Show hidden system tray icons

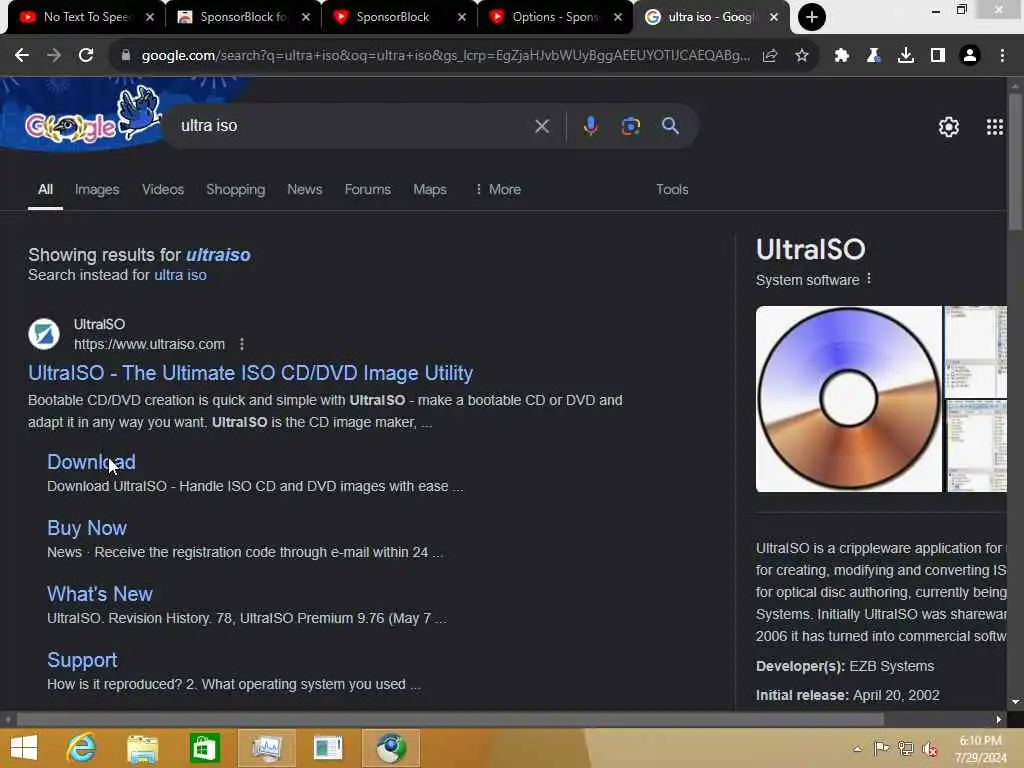click(857, 748)
